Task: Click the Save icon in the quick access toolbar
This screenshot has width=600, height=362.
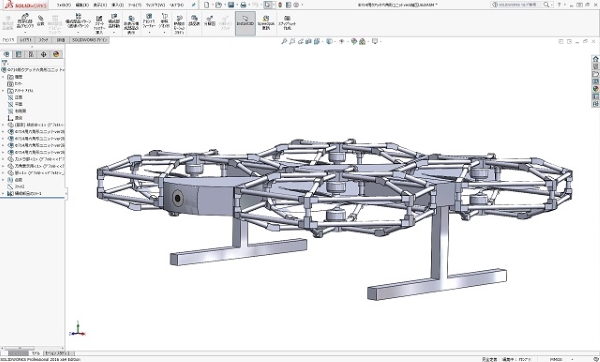Action: pyautogui.click(x=231, y=5)
